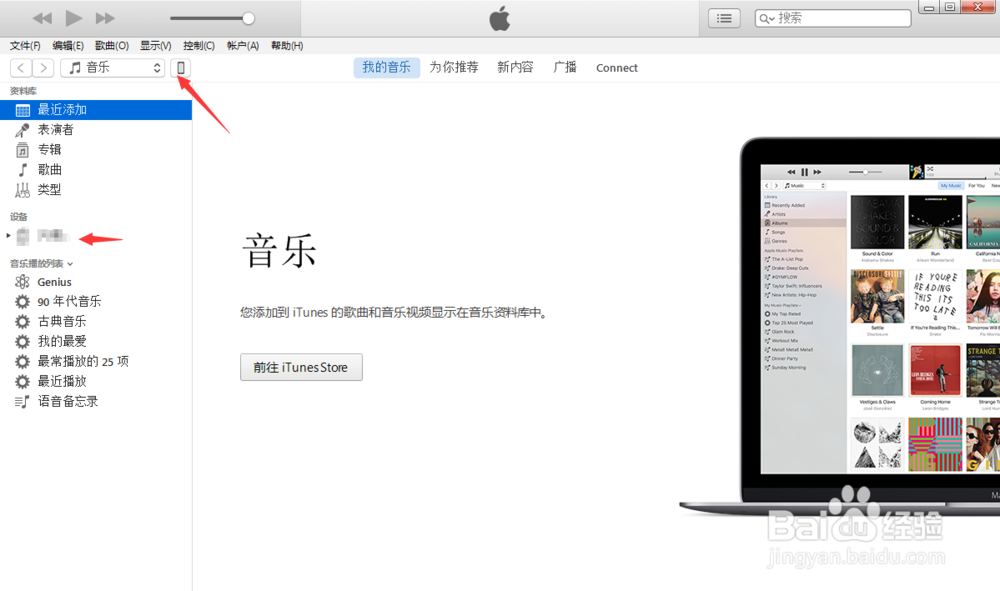Adjust the volume slider knob

248,18
